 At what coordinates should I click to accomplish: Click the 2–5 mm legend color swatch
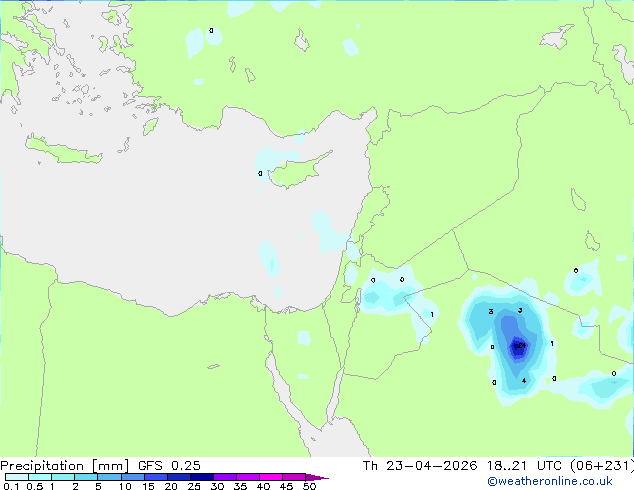coord(86,477)
